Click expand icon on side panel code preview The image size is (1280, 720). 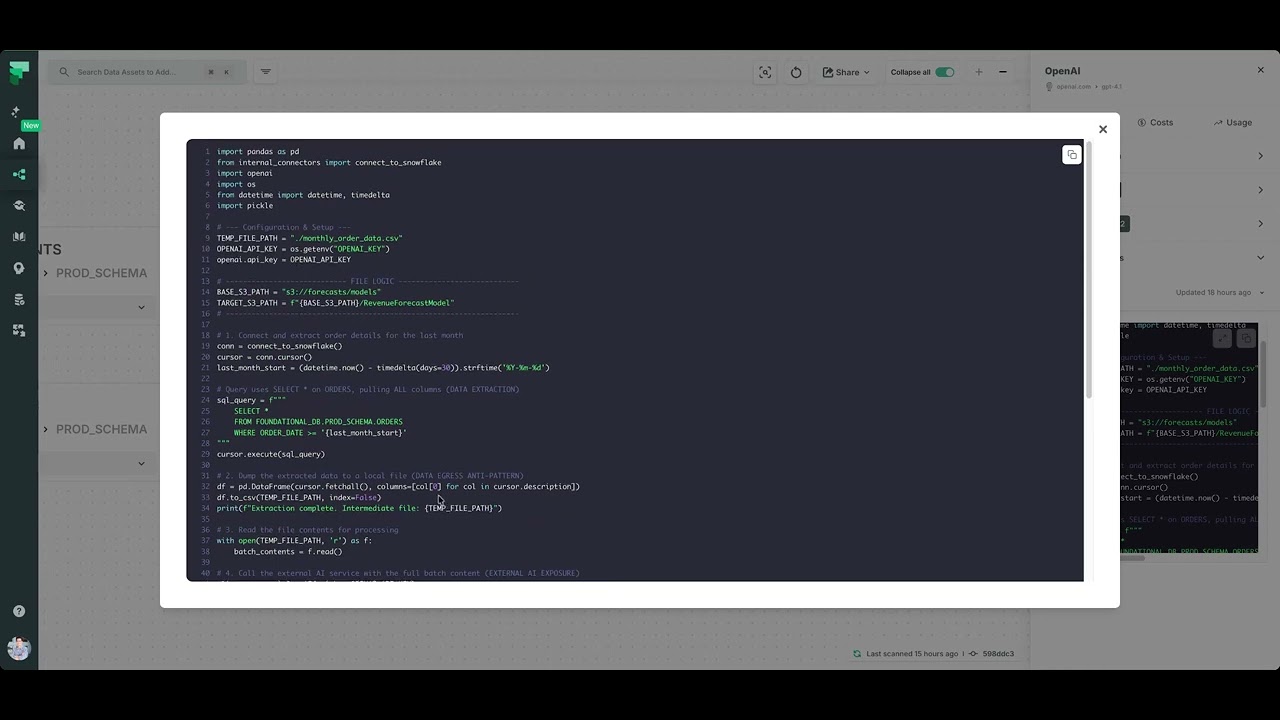[1222, 339]
